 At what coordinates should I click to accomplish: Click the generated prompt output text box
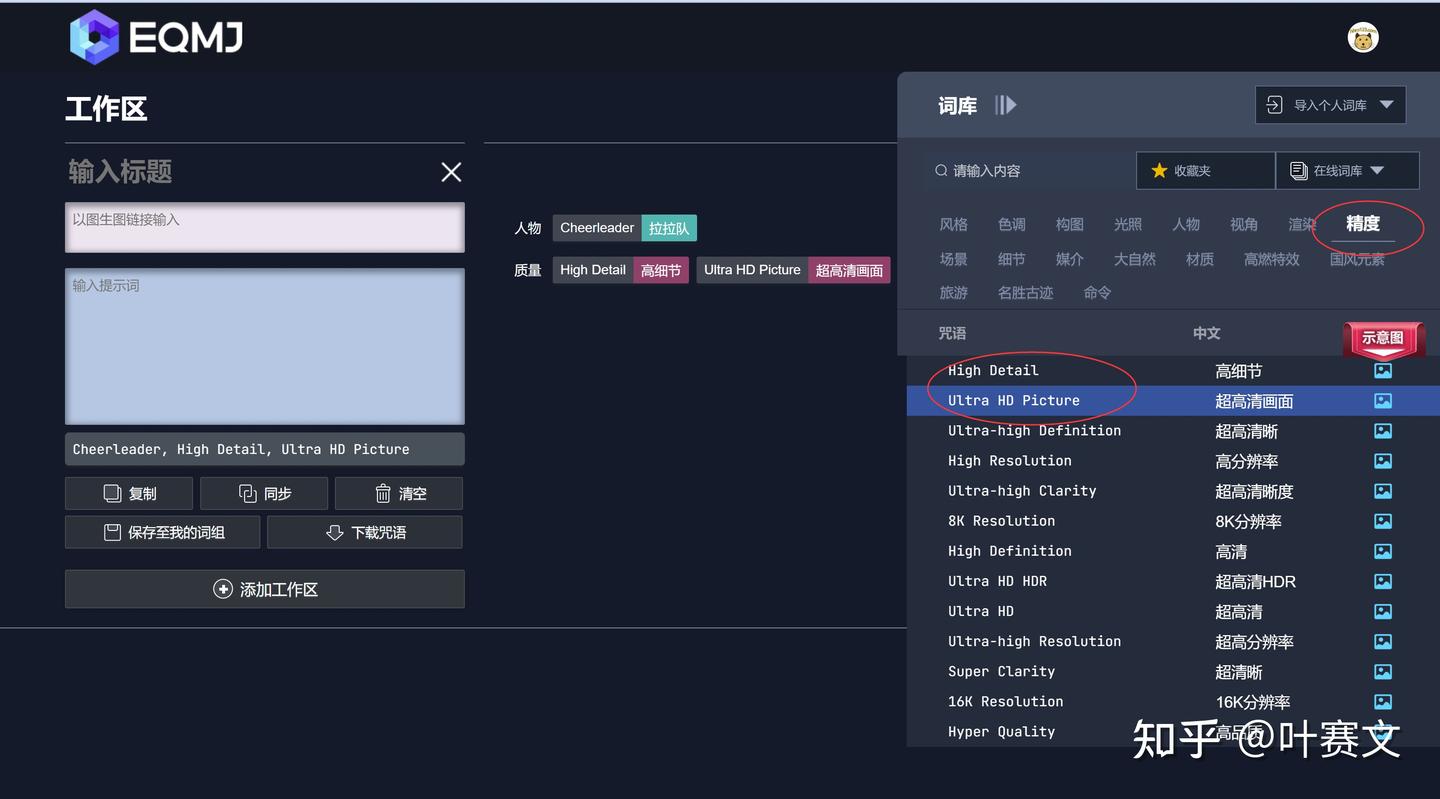pos(265,449)
